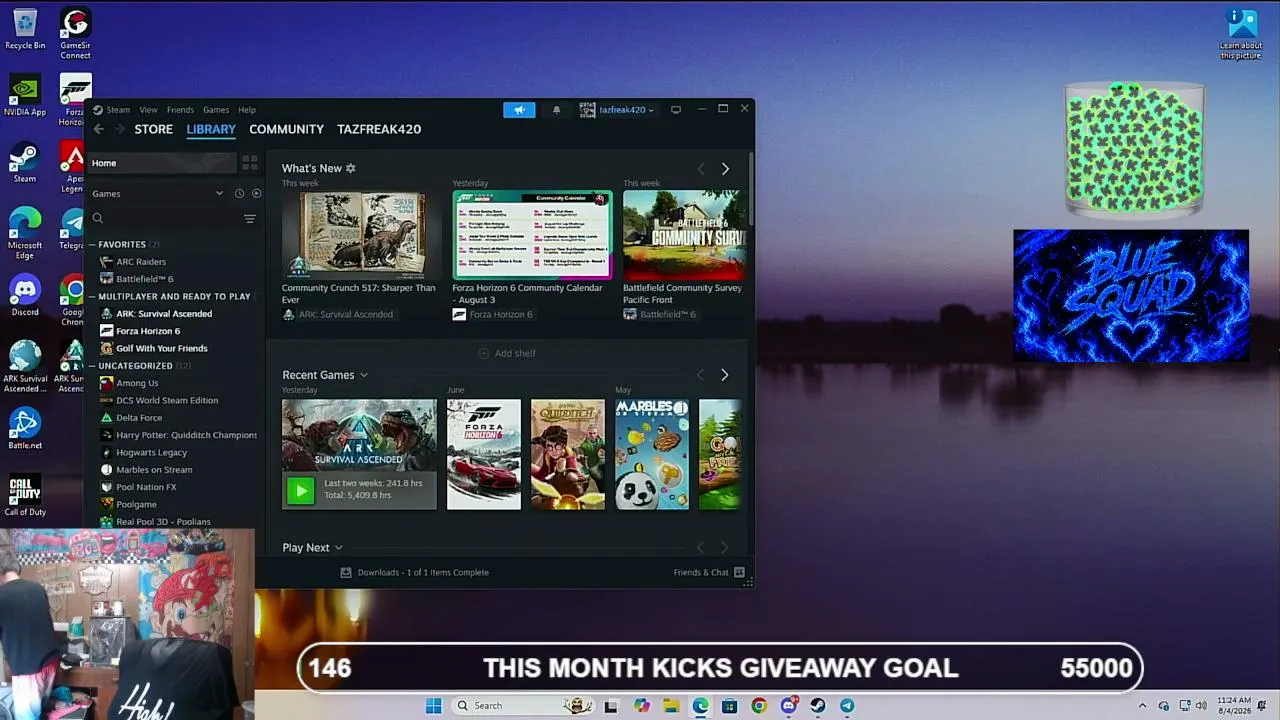
Task: Click the What's New settings gear
Action: coord(351,168)
